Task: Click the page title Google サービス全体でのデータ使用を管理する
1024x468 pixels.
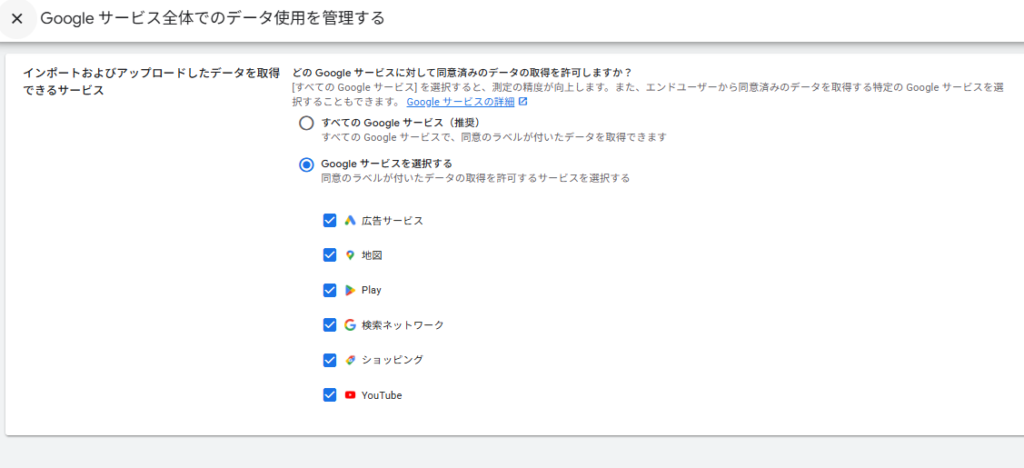Action: [212, 19]
